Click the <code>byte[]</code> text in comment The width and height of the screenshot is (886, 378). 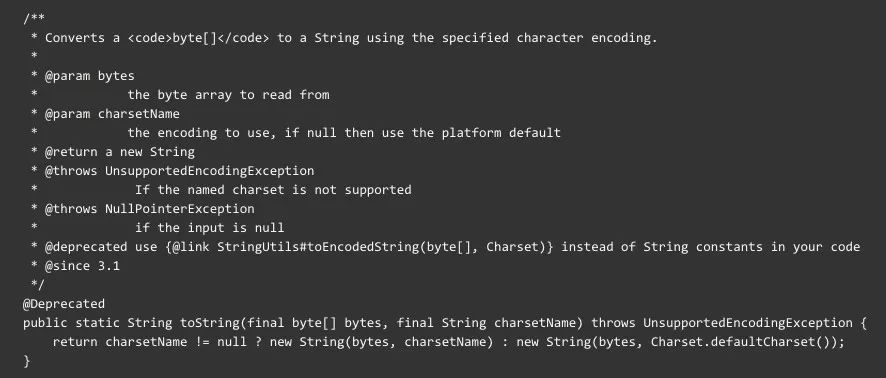coord(198,38)
